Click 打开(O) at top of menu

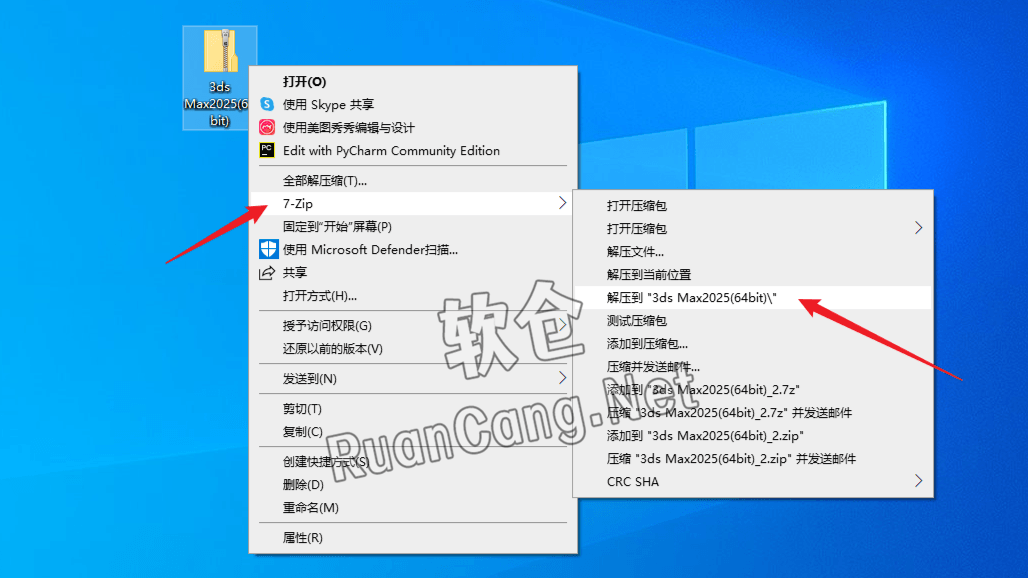pyautogui.click(x=304, y=81)
